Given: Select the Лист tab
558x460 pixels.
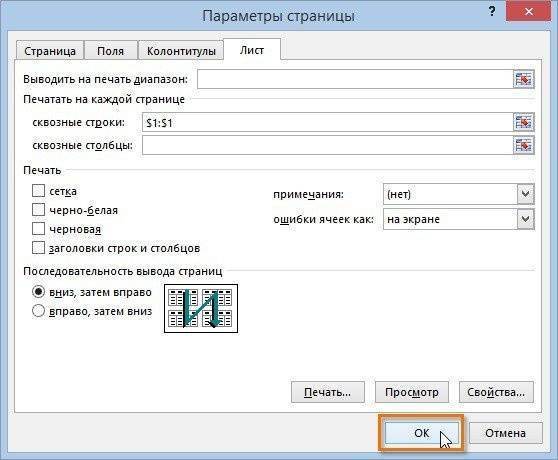Looking at the screenshot, I should pyautogui.click(x=252, y=50).
